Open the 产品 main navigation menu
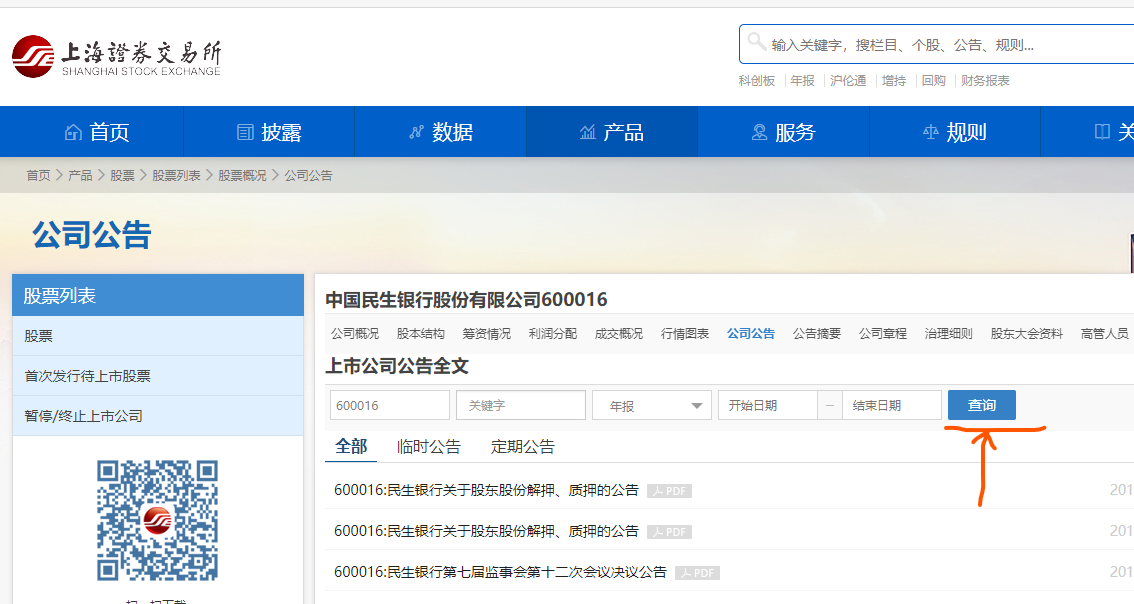The width and height of the screenshot is (1134, 604). pos(612,132)
